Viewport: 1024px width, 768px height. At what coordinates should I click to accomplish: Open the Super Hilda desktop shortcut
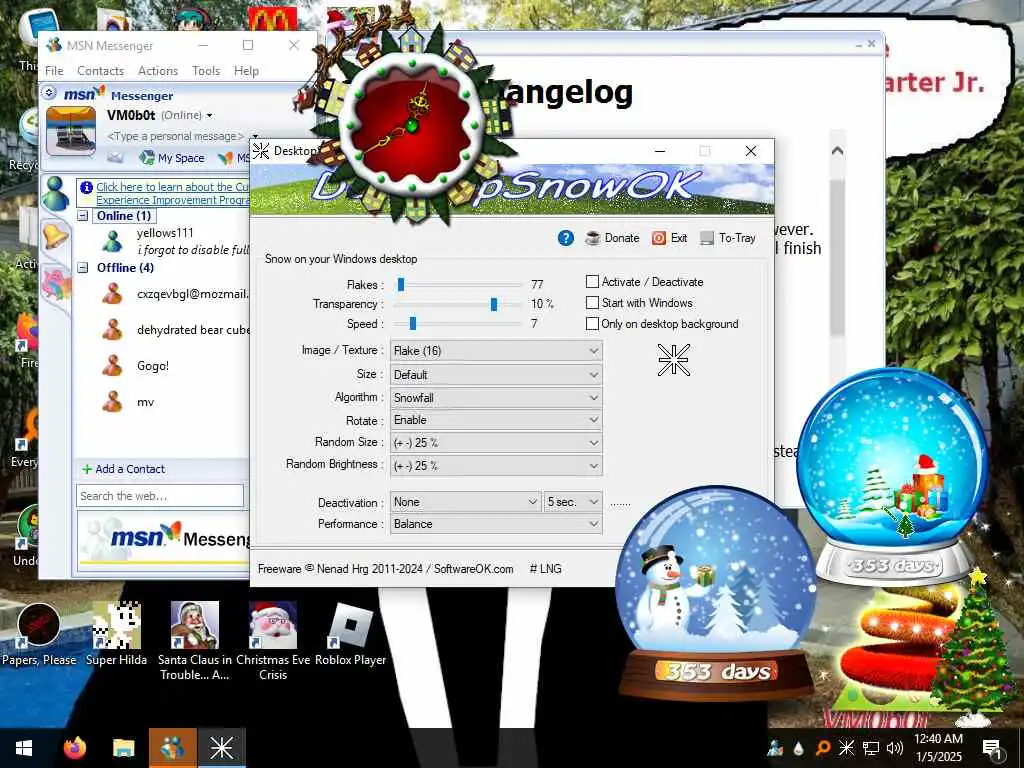point(116,634)
